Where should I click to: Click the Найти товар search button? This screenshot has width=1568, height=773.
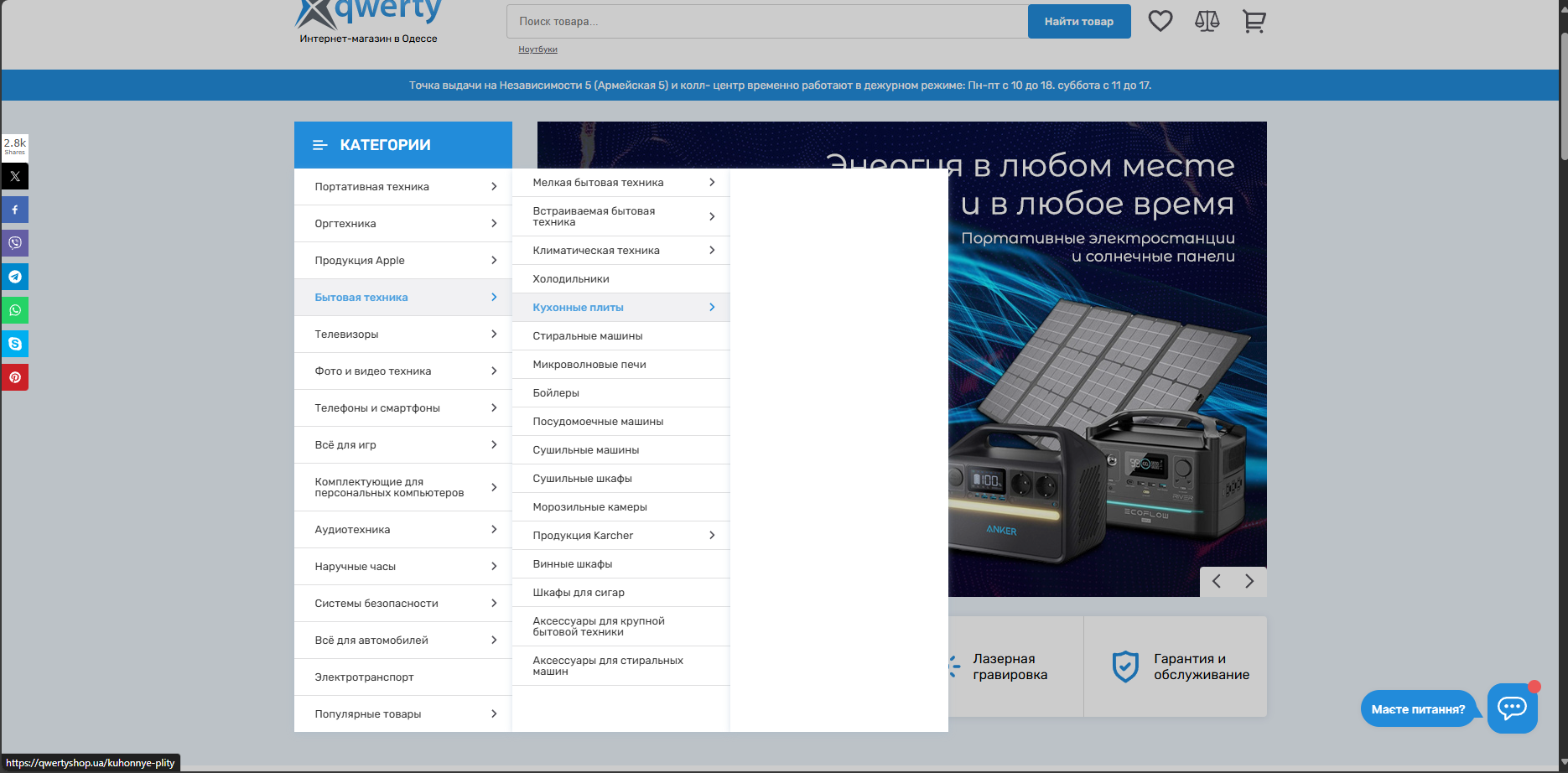[1078, 22]
